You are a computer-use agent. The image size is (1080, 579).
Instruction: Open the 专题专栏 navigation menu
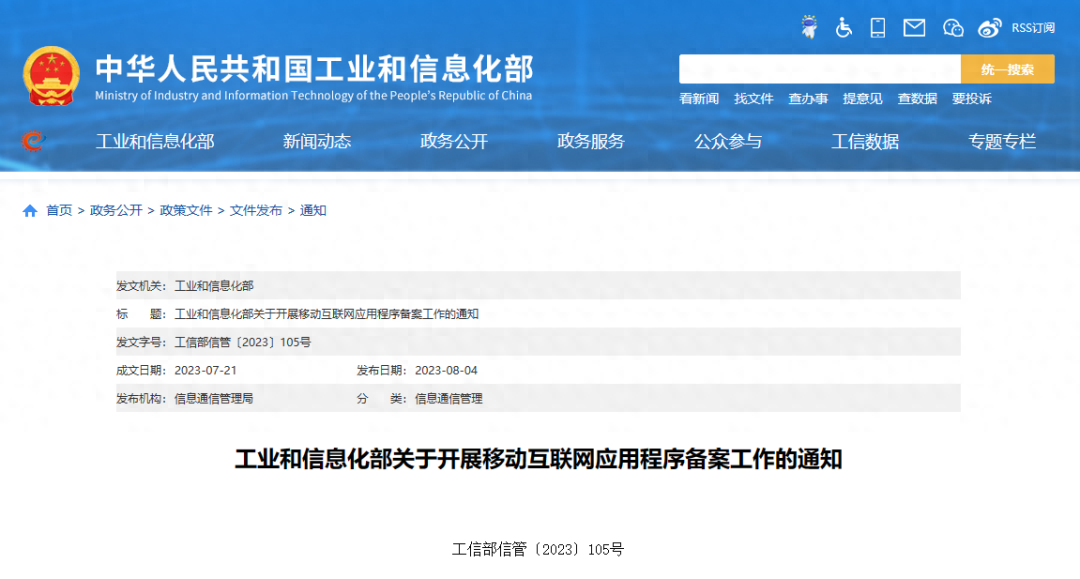(x=1003, y=141)
